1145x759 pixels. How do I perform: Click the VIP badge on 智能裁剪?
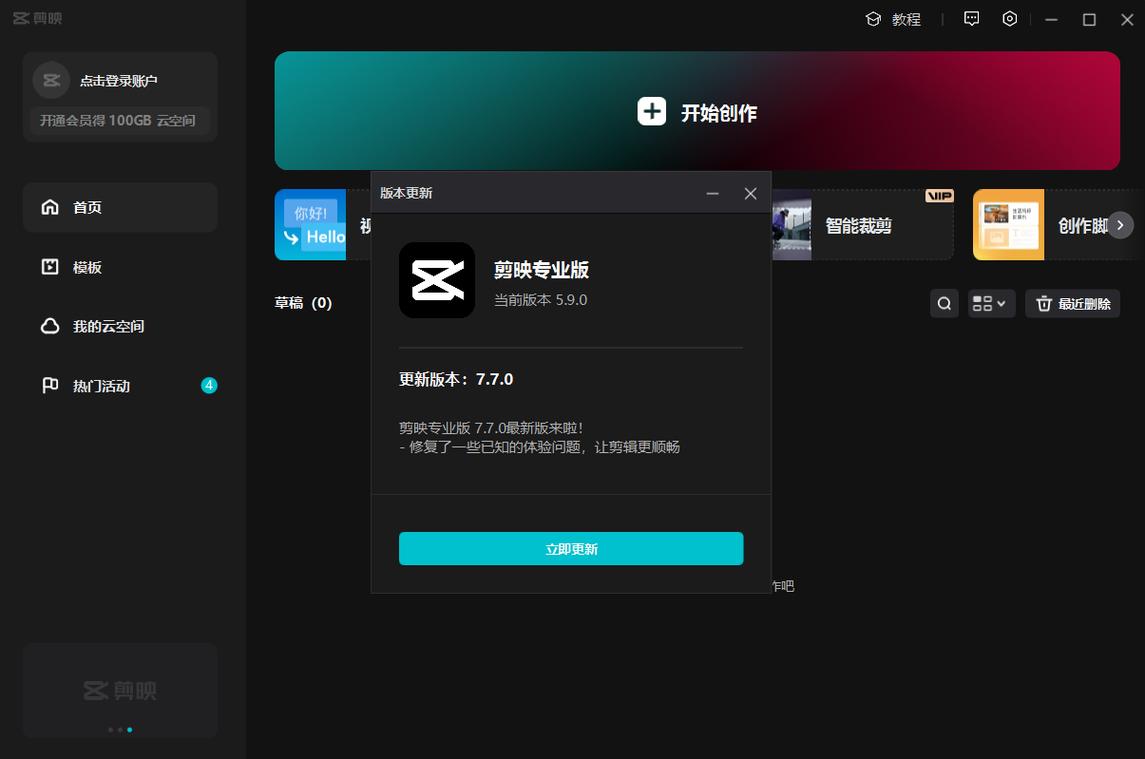tap(939, 196)
